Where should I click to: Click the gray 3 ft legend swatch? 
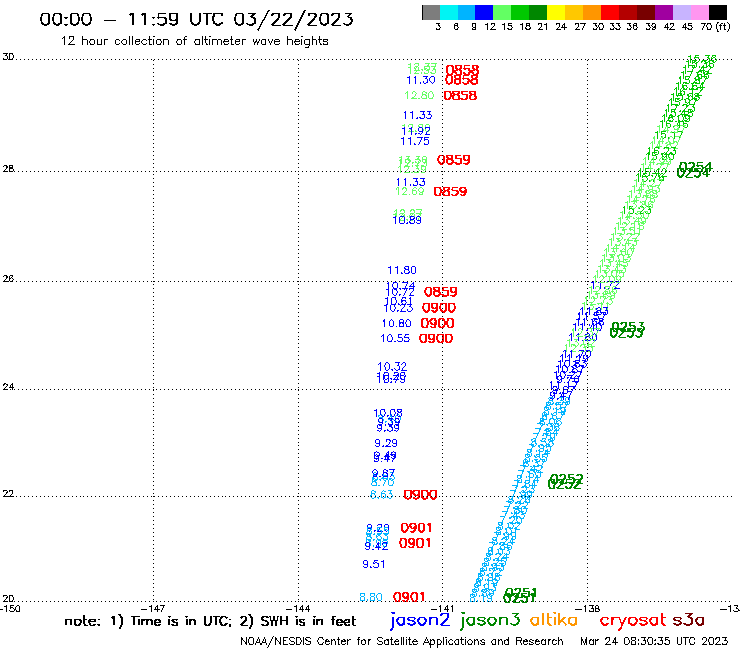click(431, 12)
